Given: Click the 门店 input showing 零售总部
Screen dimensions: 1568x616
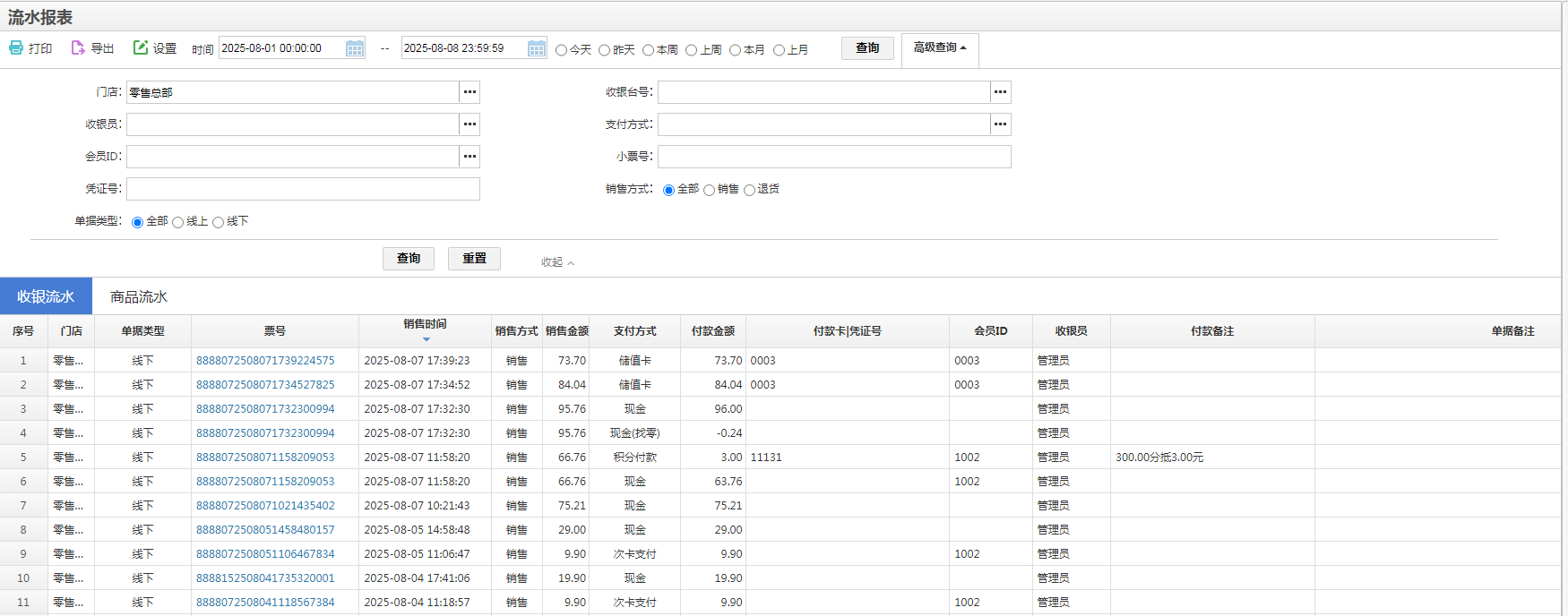Looking at the screenshot, I should [x=293, y=92].
